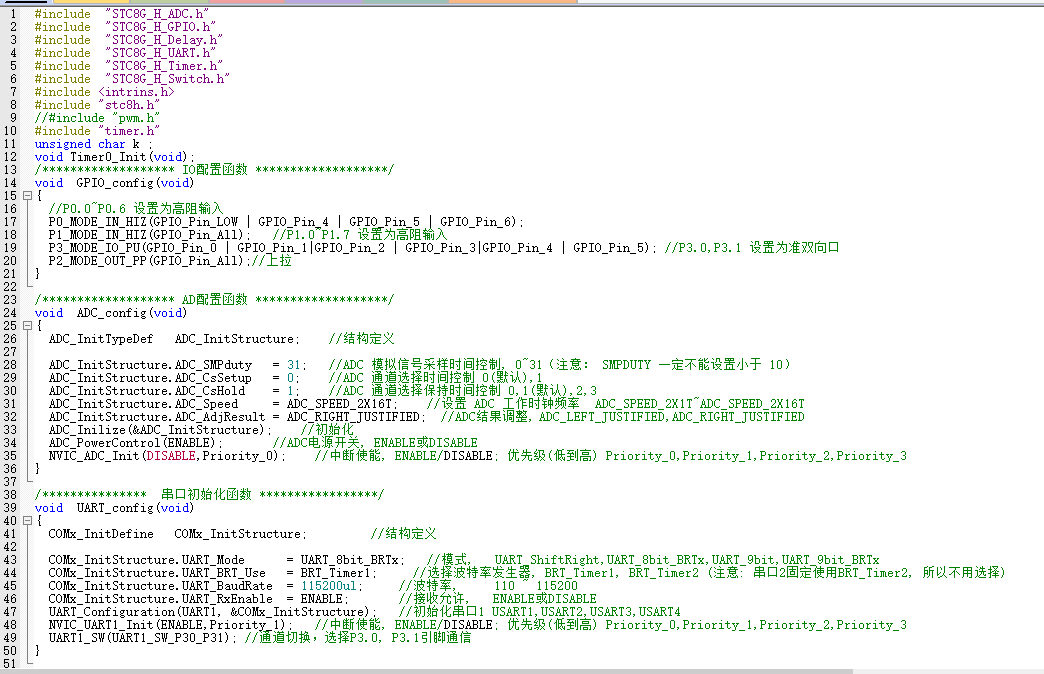Click the P1_MODE_IN_HIZ call on line 18

150,235
